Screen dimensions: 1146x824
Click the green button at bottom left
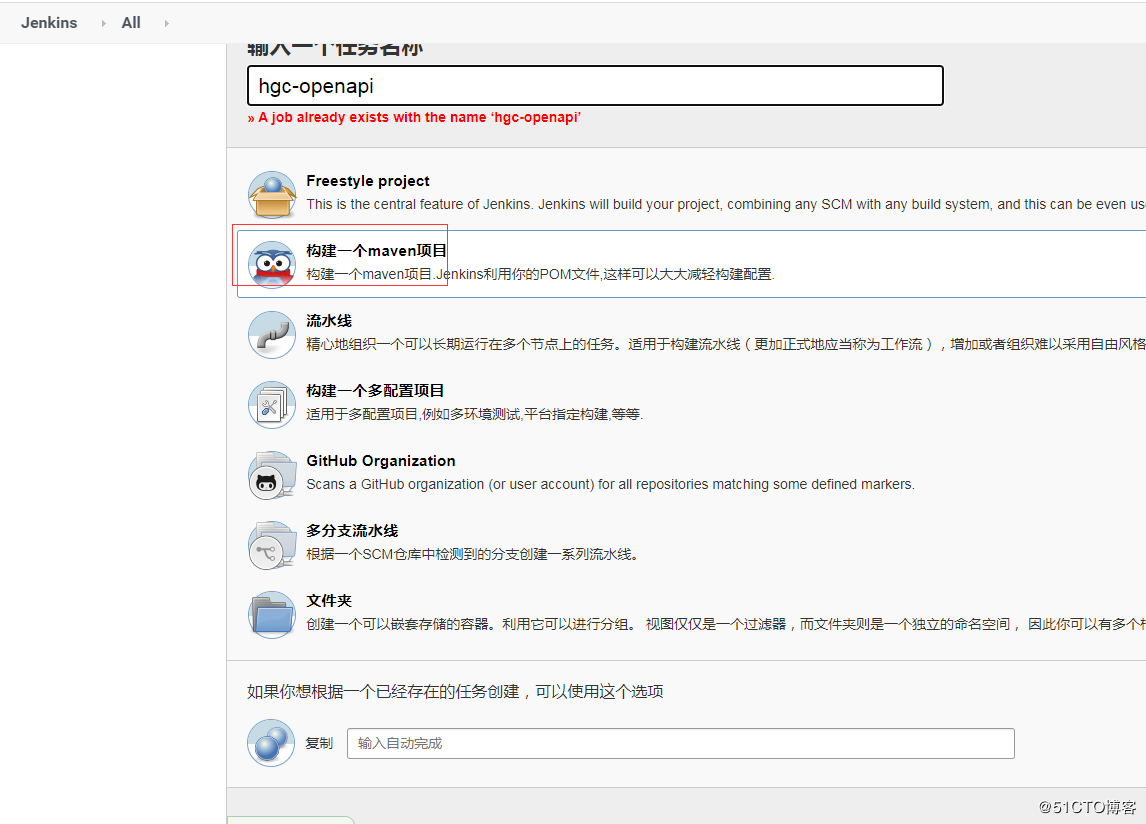coord(290,820)
